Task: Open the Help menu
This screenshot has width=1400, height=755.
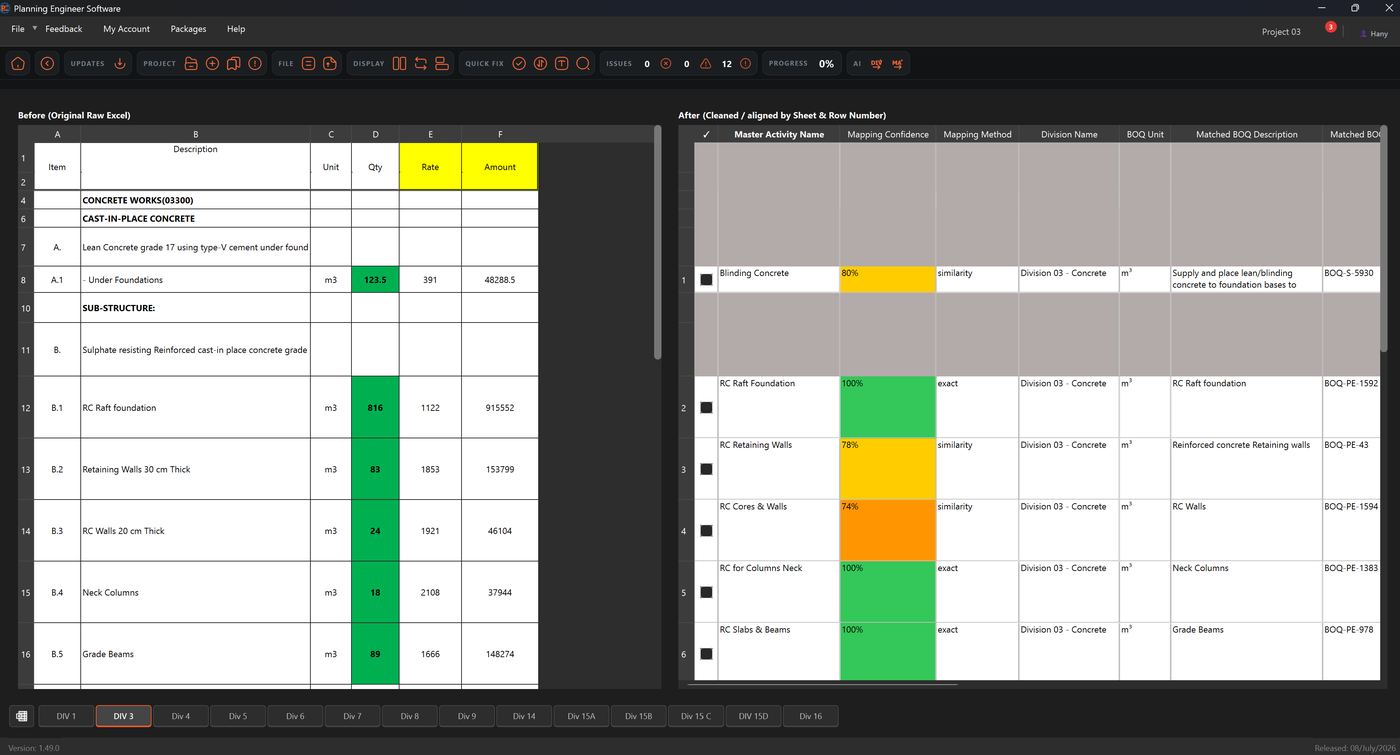Action: pos(236,29)
